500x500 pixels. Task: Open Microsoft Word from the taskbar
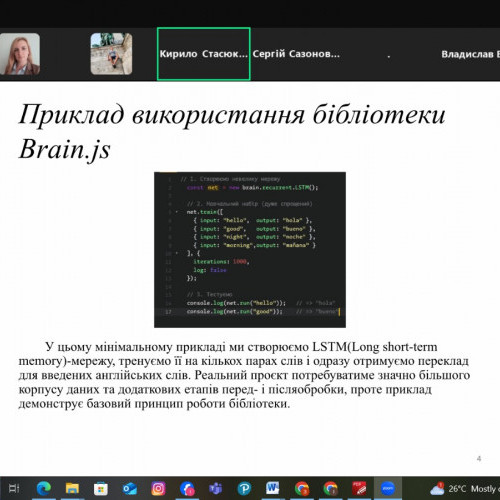(273, 489)
